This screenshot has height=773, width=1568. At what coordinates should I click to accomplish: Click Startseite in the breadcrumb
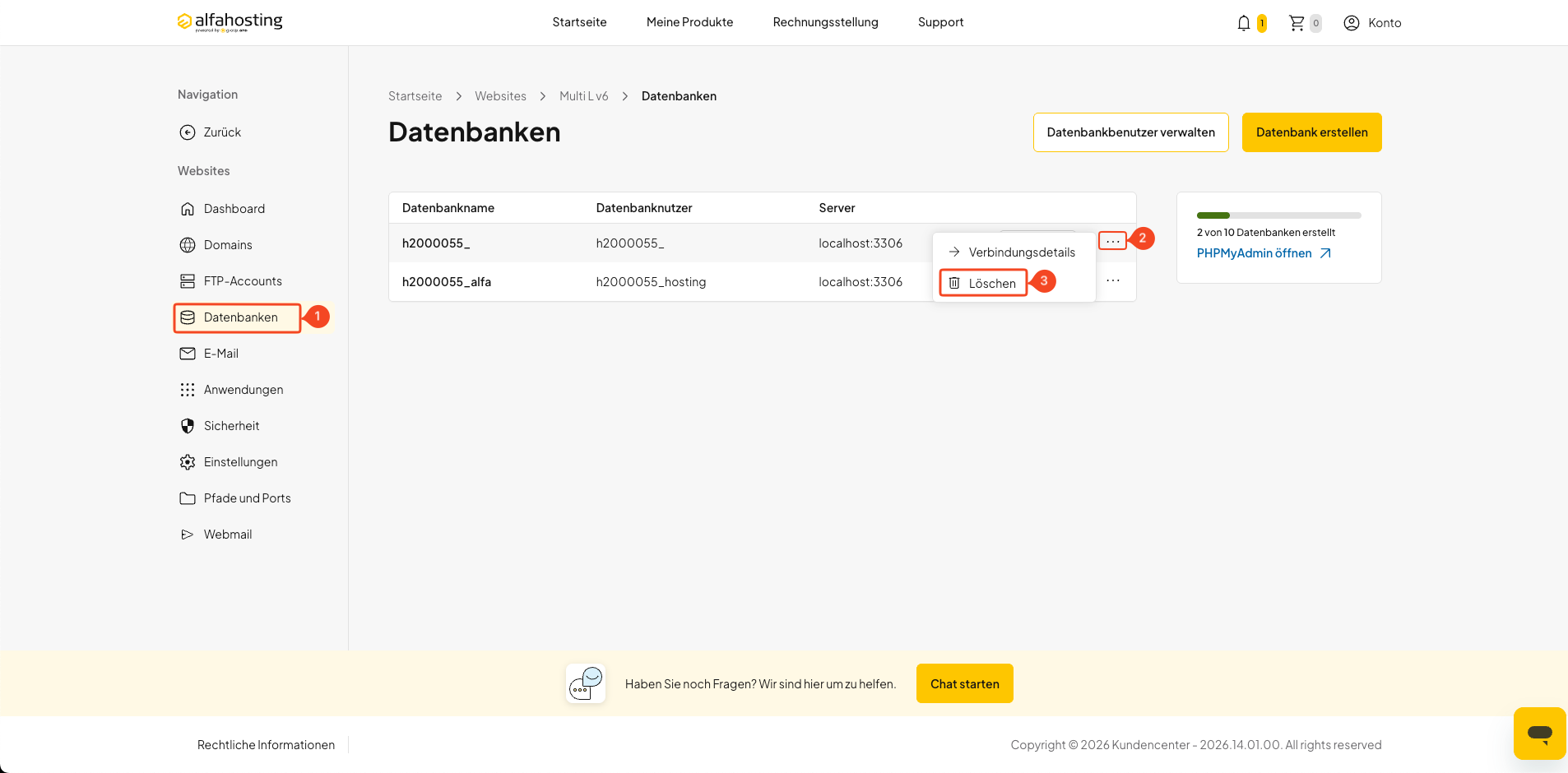point(415,96)
